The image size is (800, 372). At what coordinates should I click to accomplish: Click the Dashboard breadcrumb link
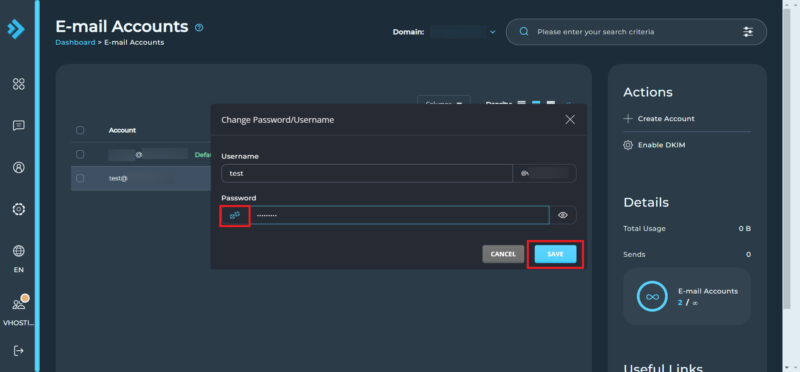coord(75,42)
